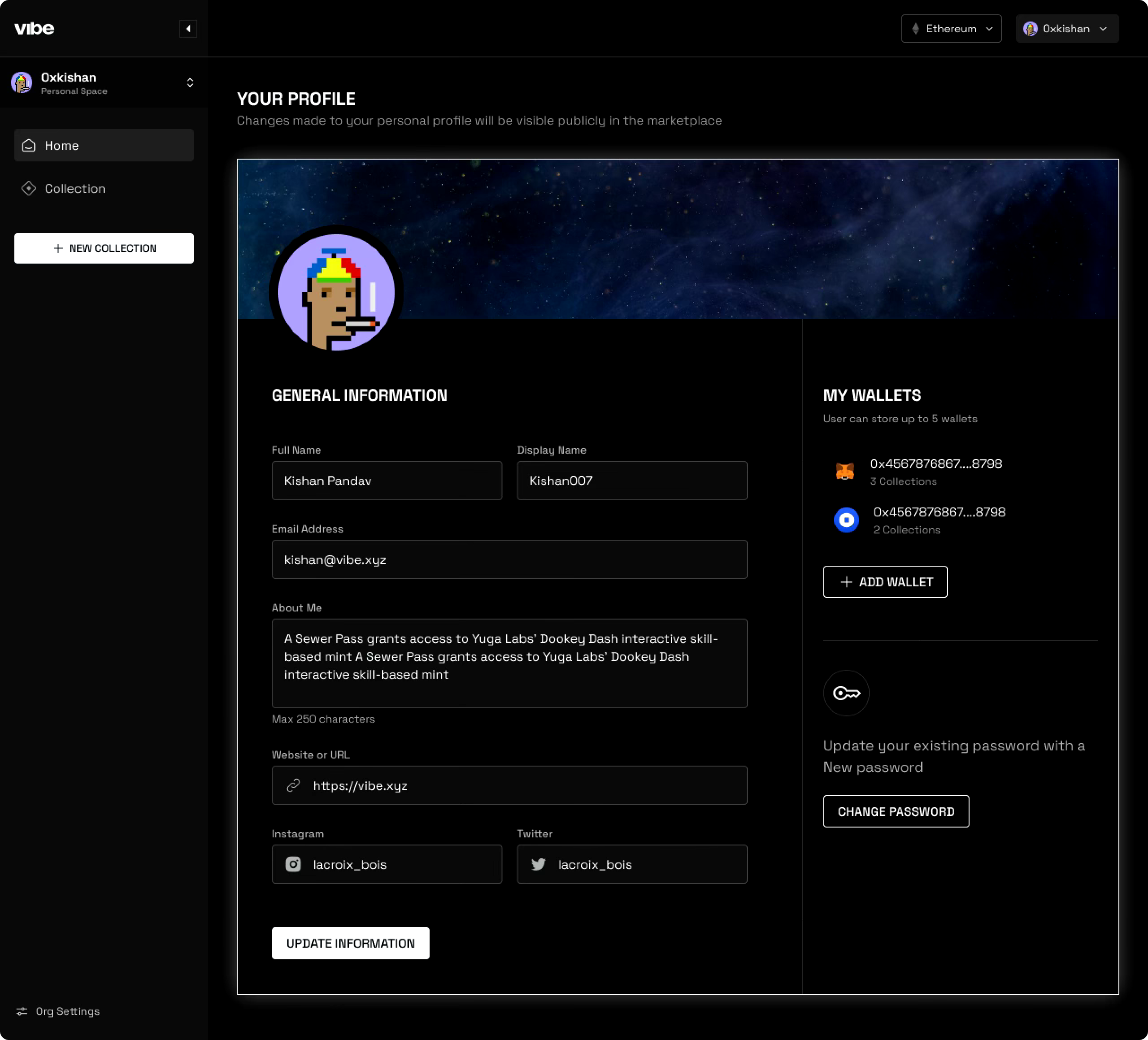Go to Home in sidebar
Image resolution: width=1148 pixels, height=1040 pixels.
[x=104, y=145]
